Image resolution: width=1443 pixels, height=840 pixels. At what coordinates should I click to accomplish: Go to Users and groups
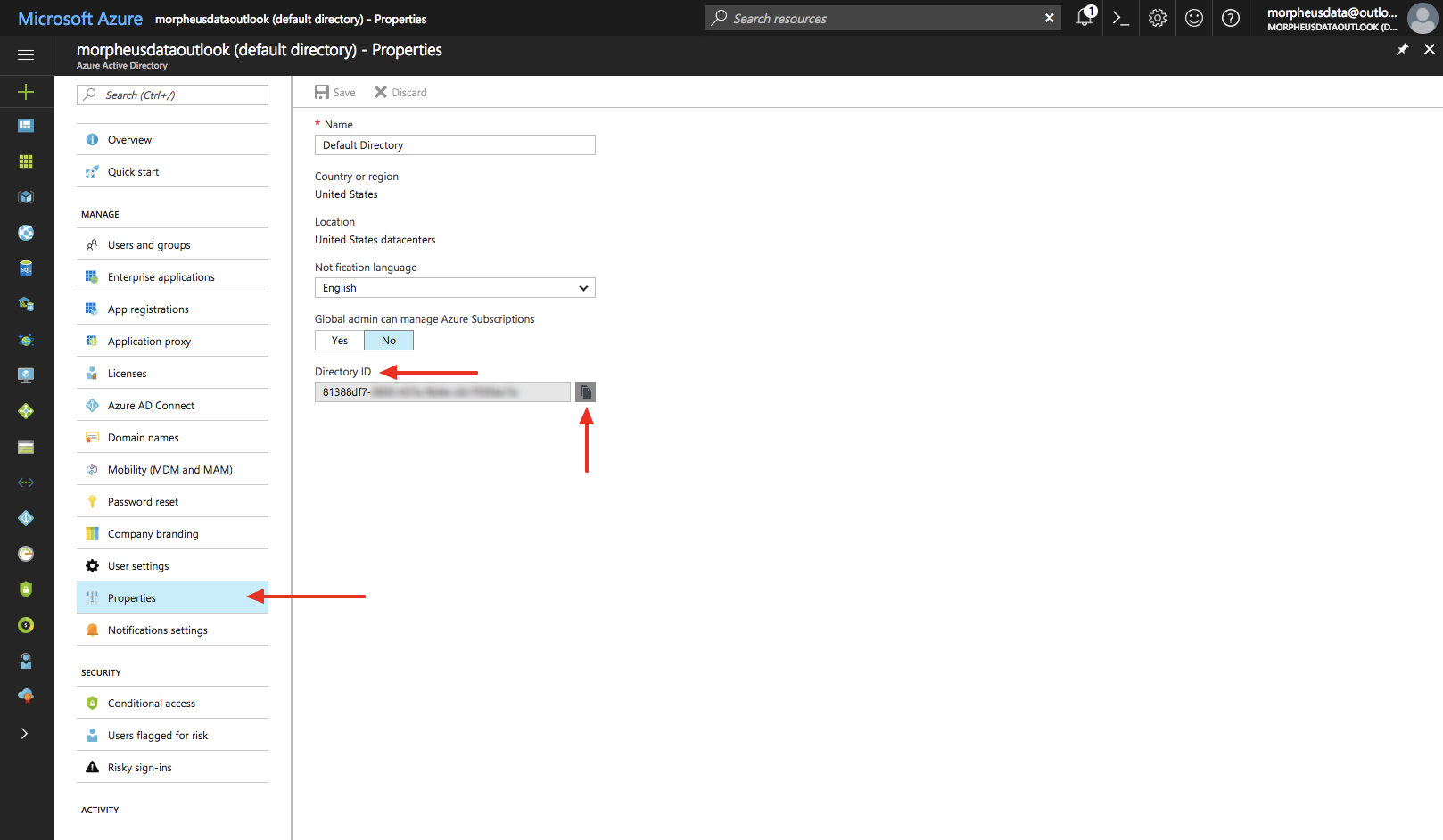coord(173,245)
